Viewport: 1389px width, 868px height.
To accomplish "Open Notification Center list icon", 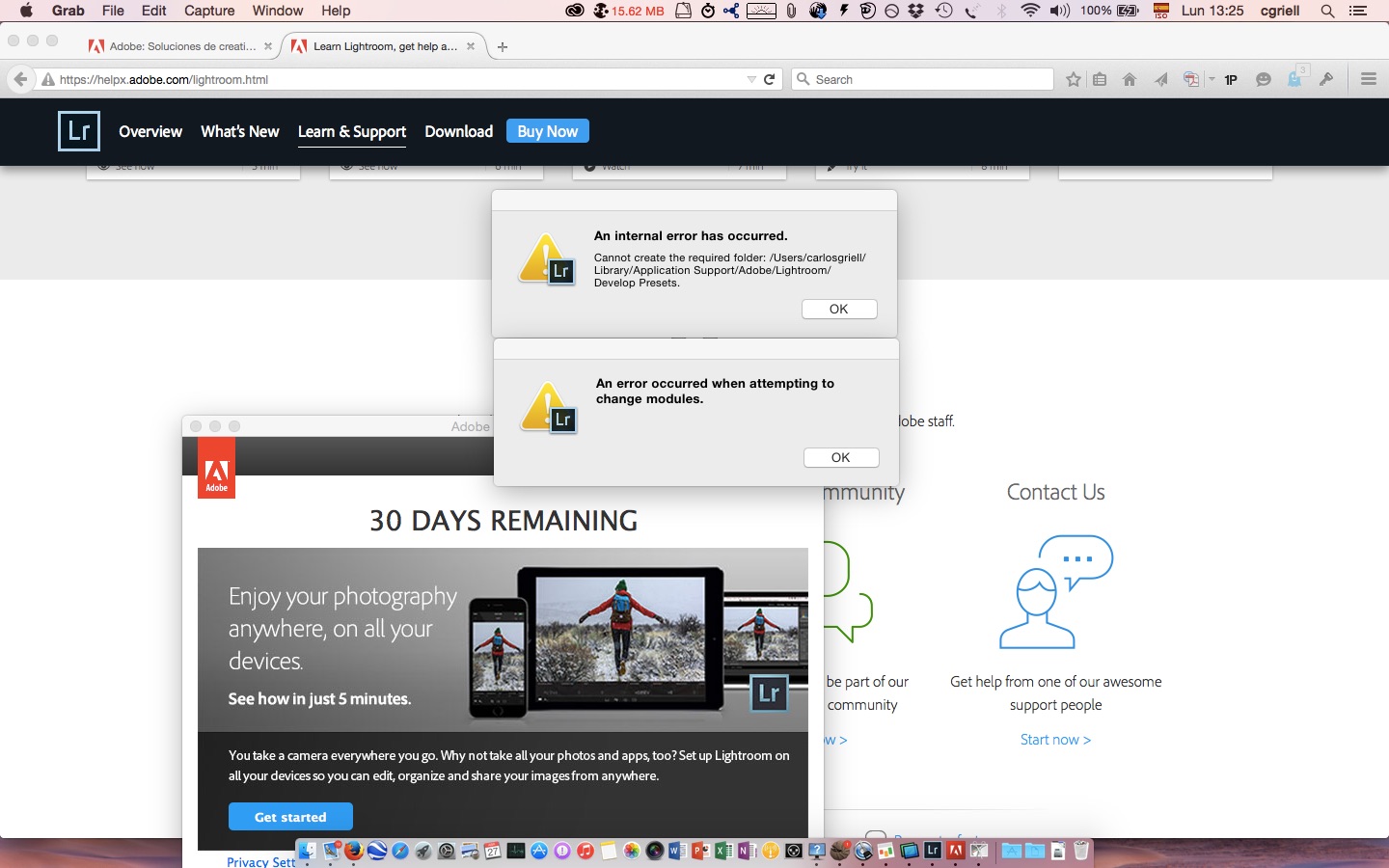I will click(1358, 11).
